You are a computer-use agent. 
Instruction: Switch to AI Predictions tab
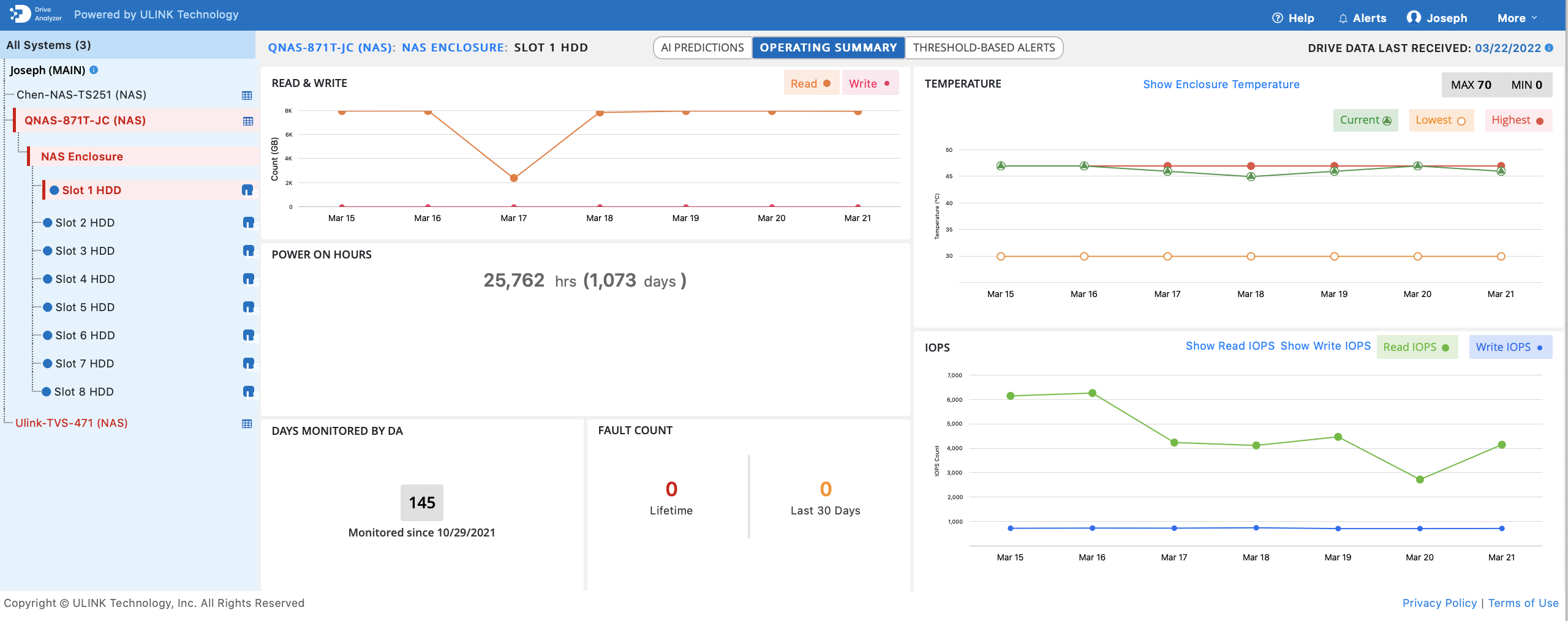[702, 48]
